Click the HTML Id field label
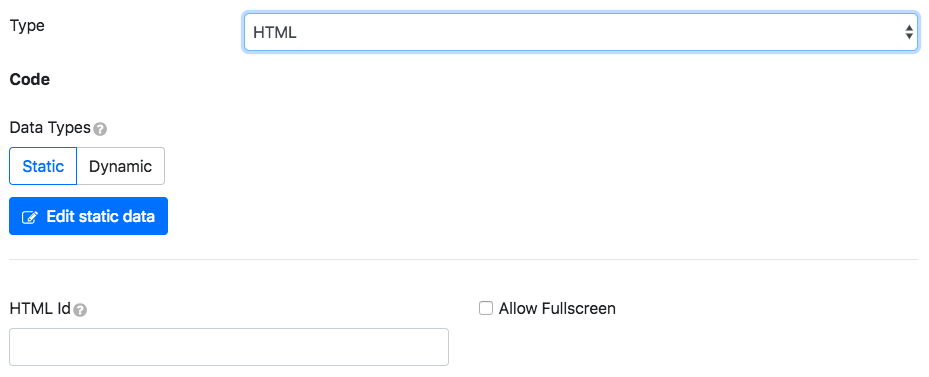Image resolution: width=929 pixels, height=377 pixels. tap(40, 308)
